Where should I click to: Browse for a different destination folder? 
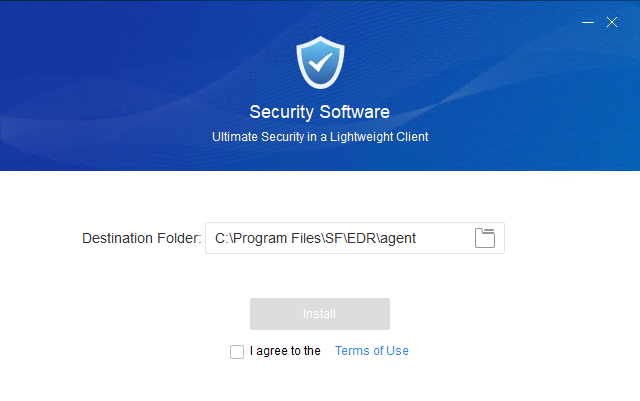485,238
